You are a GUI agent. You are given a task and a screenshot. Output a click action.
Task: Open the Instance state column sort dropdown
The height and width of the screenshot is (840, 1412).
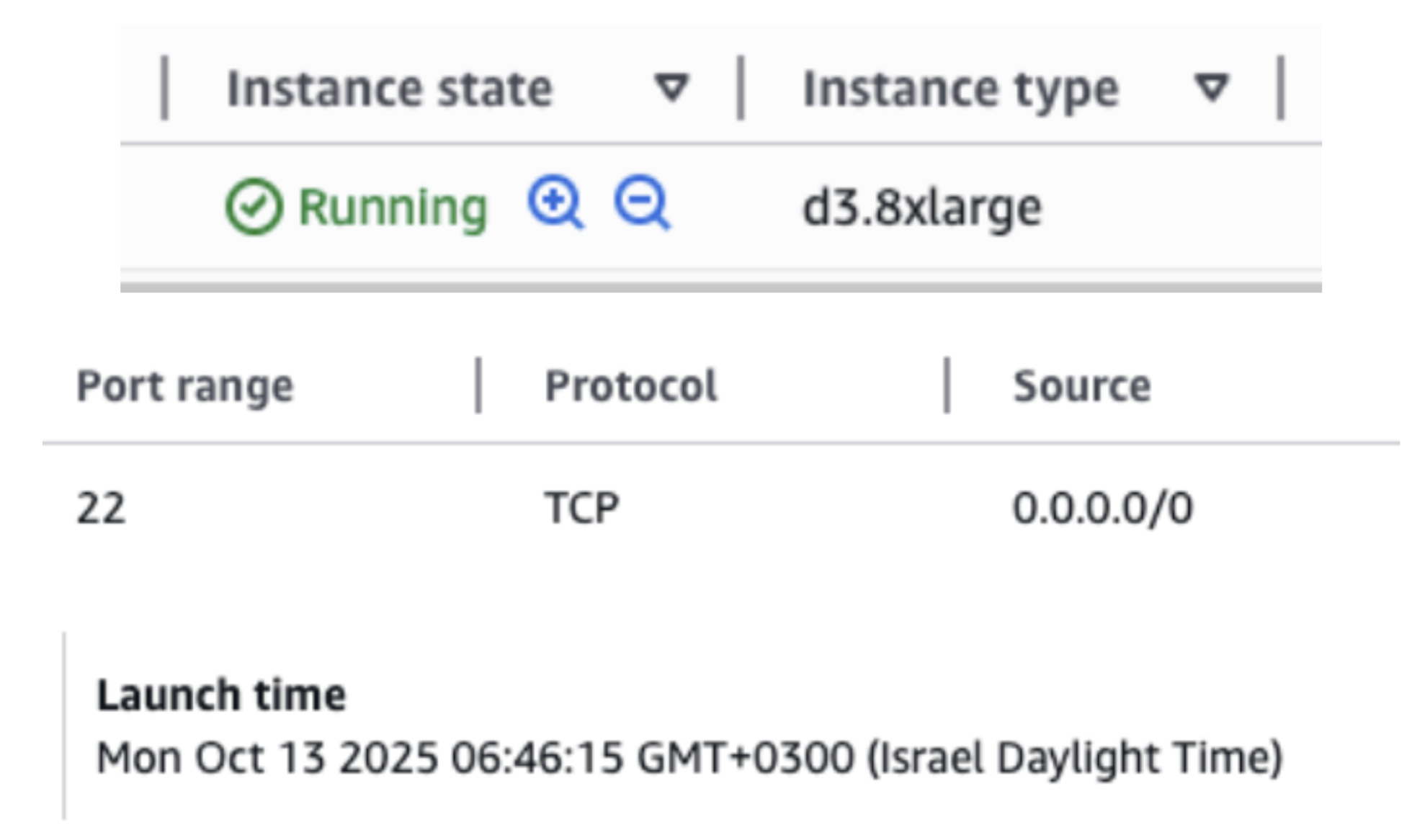coord(672,88)
